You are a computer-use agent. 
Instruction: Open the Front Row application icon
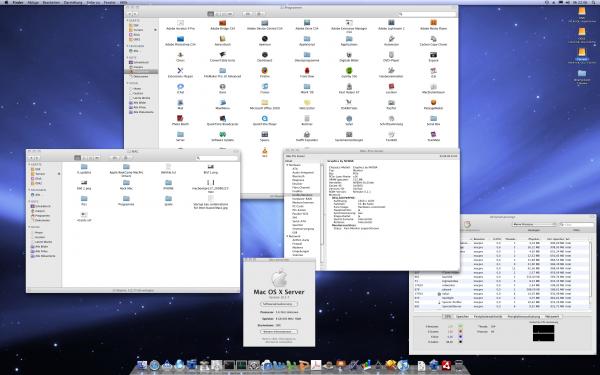pyautogui.click(x=307, y=71)
